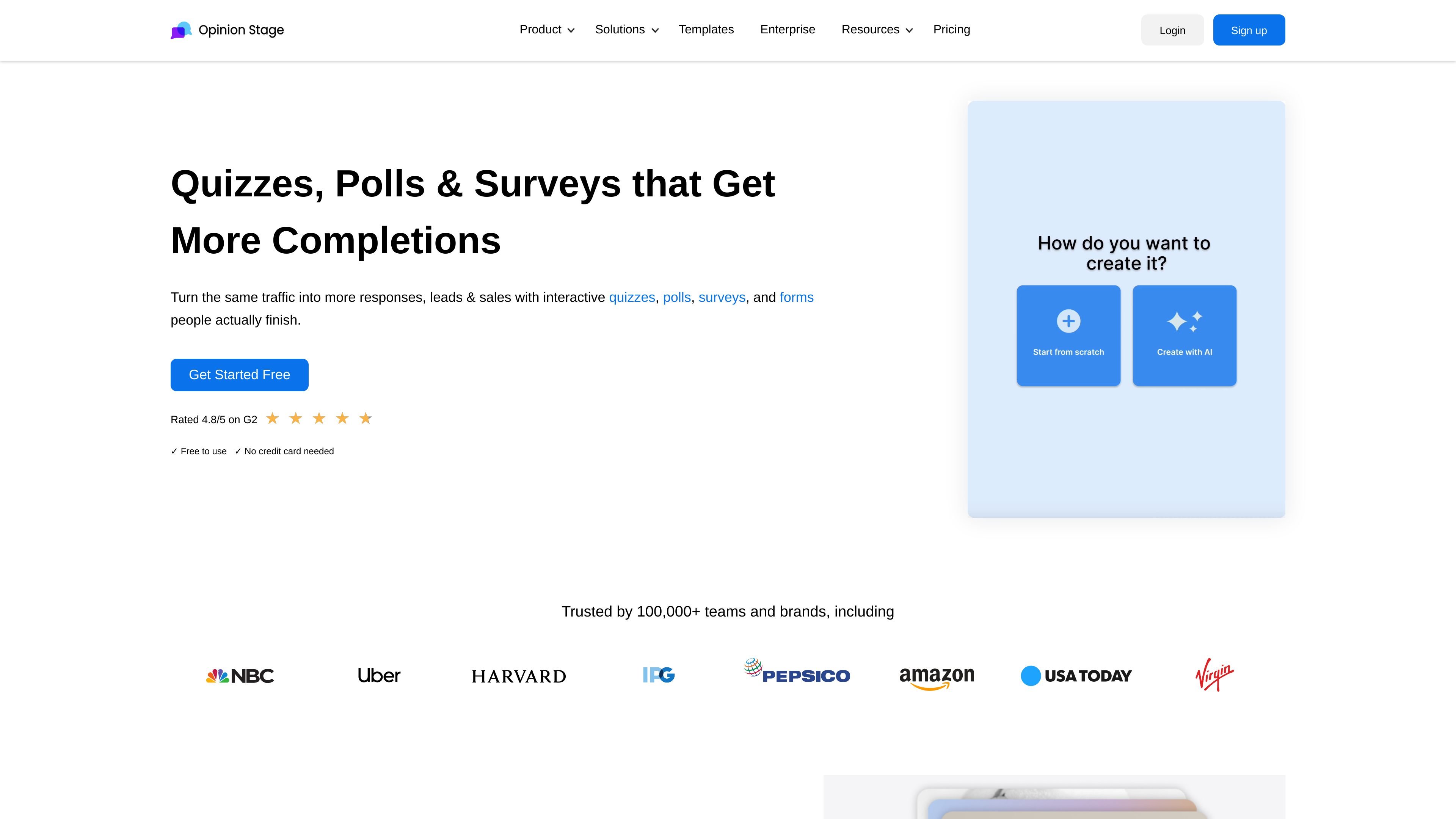Go to the Enterprise page
The height and width of the screenshot is (819, 1456).
[788, 30]
